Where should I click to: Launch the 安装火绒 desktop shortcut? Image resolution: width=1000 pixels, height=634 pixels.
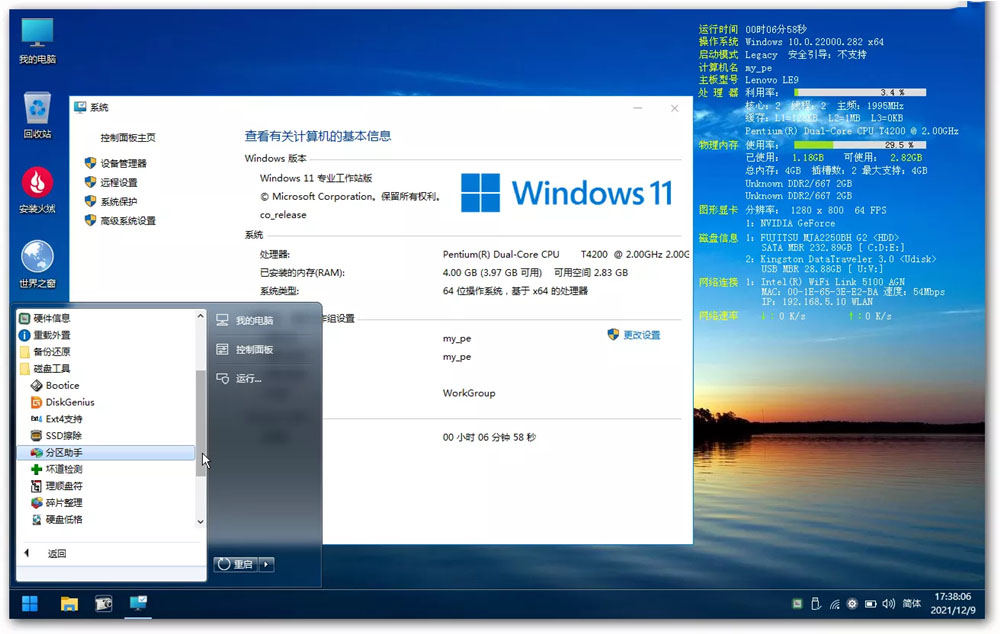[37, 190]
